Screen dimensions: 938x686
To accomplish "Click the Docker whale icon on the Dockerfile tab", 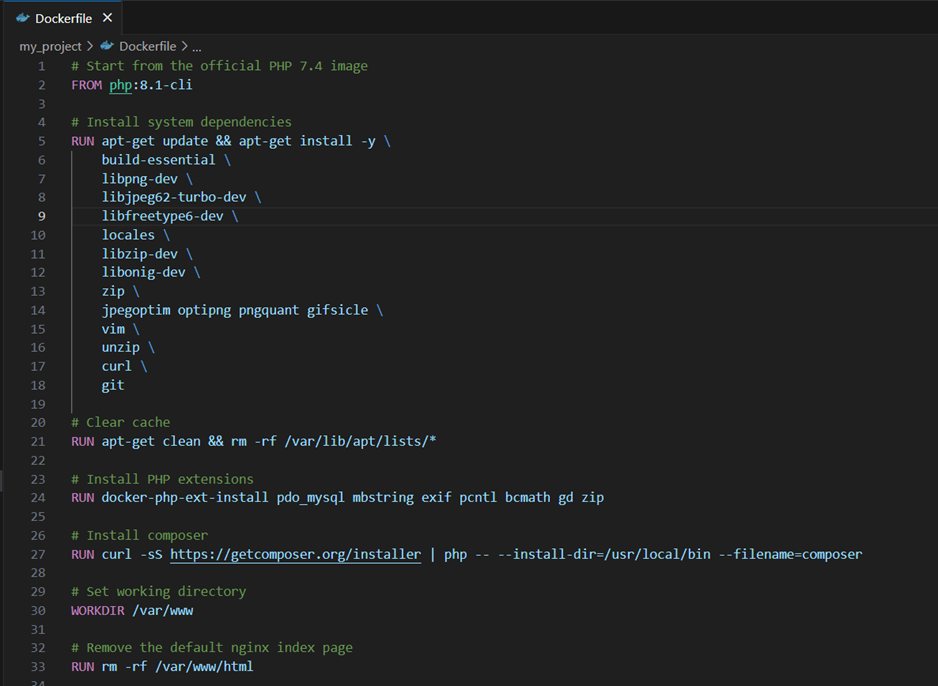I will 20,17.
